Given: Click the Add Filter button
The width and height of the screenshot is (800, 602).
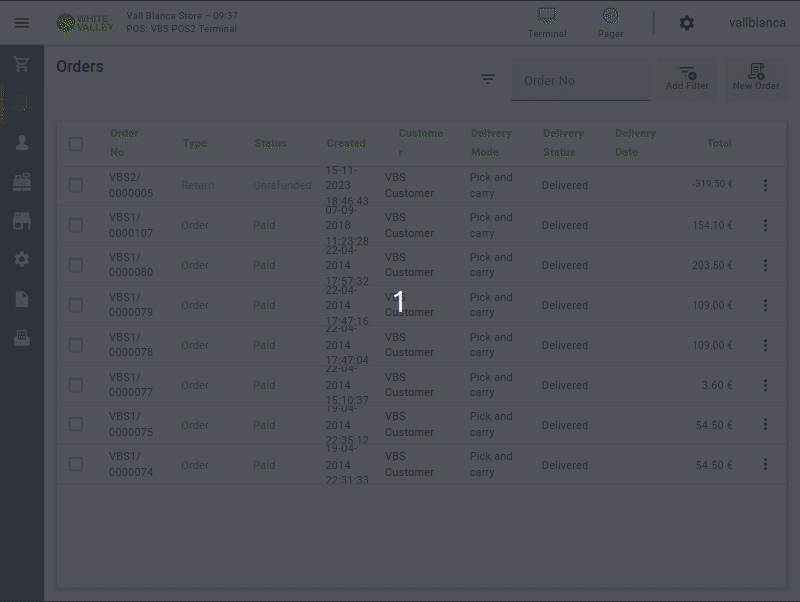Looking at the screenshot, I should pos(687,78).
